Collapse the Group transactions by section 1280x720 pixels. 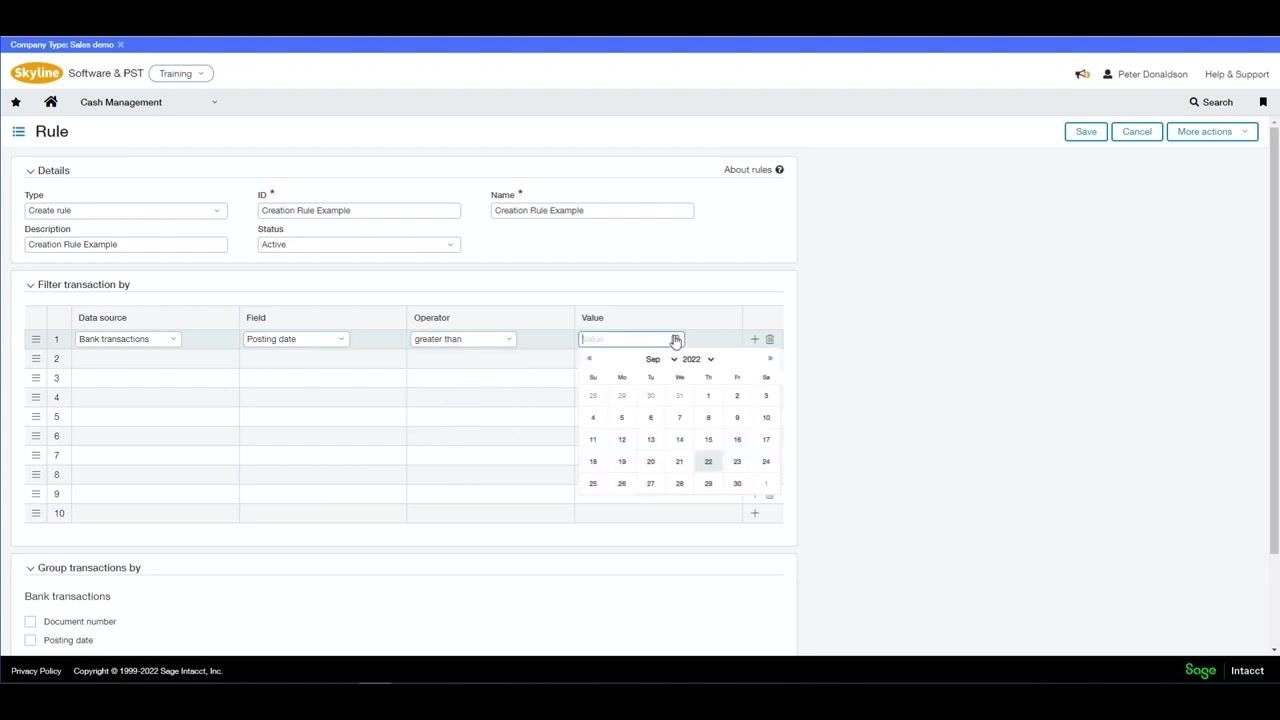pos(30,568)
